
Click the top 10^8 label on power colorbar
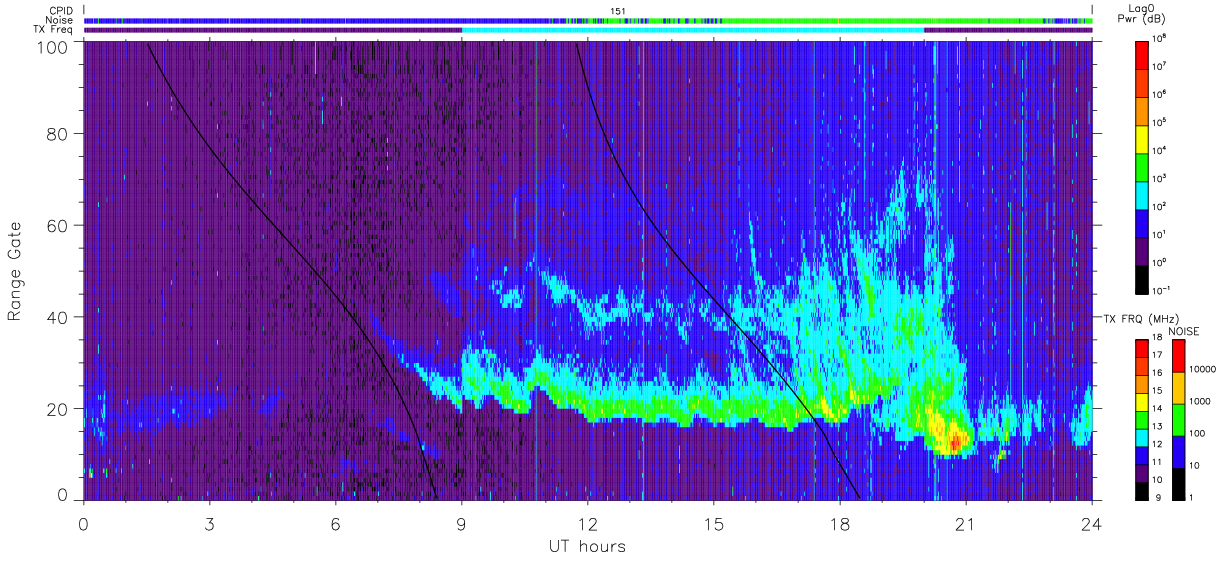click(1159, 38)
